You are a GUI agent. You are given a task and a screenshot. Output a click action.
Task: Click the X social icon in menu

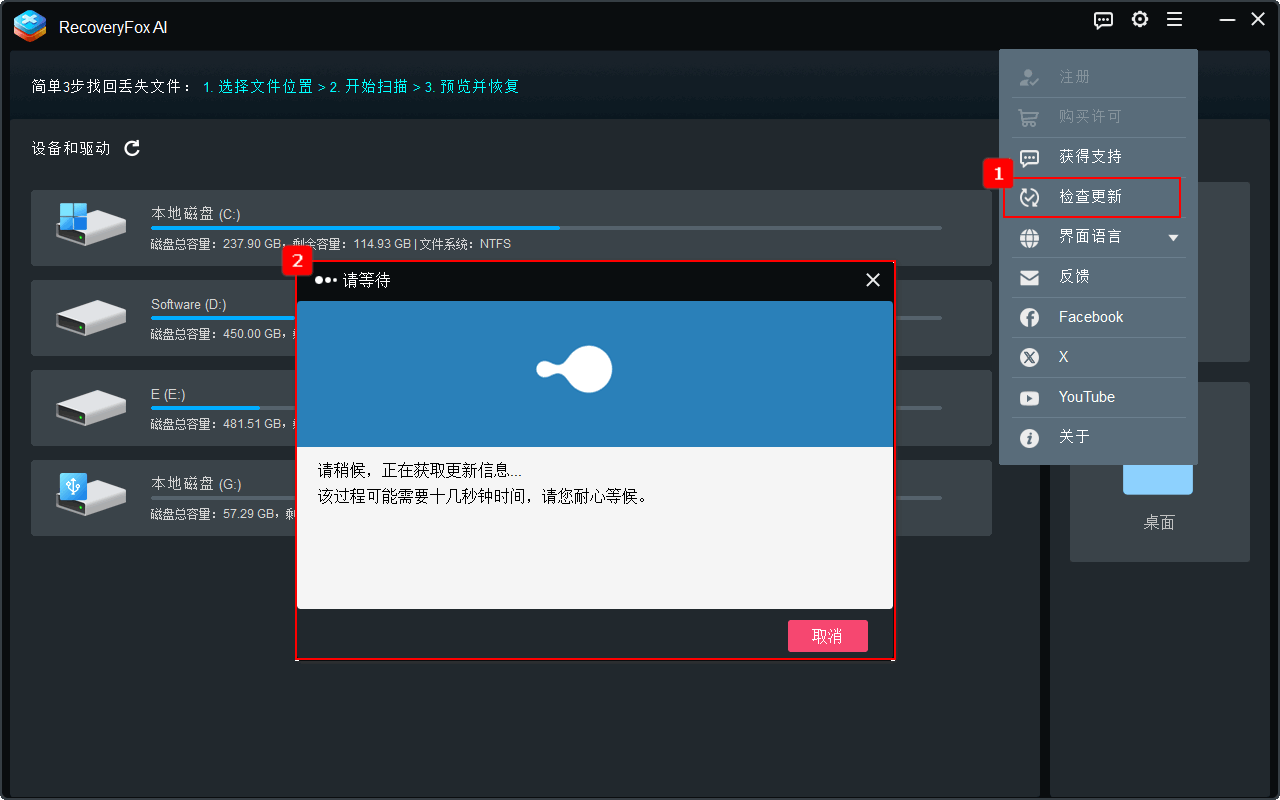coord(1029,357)
